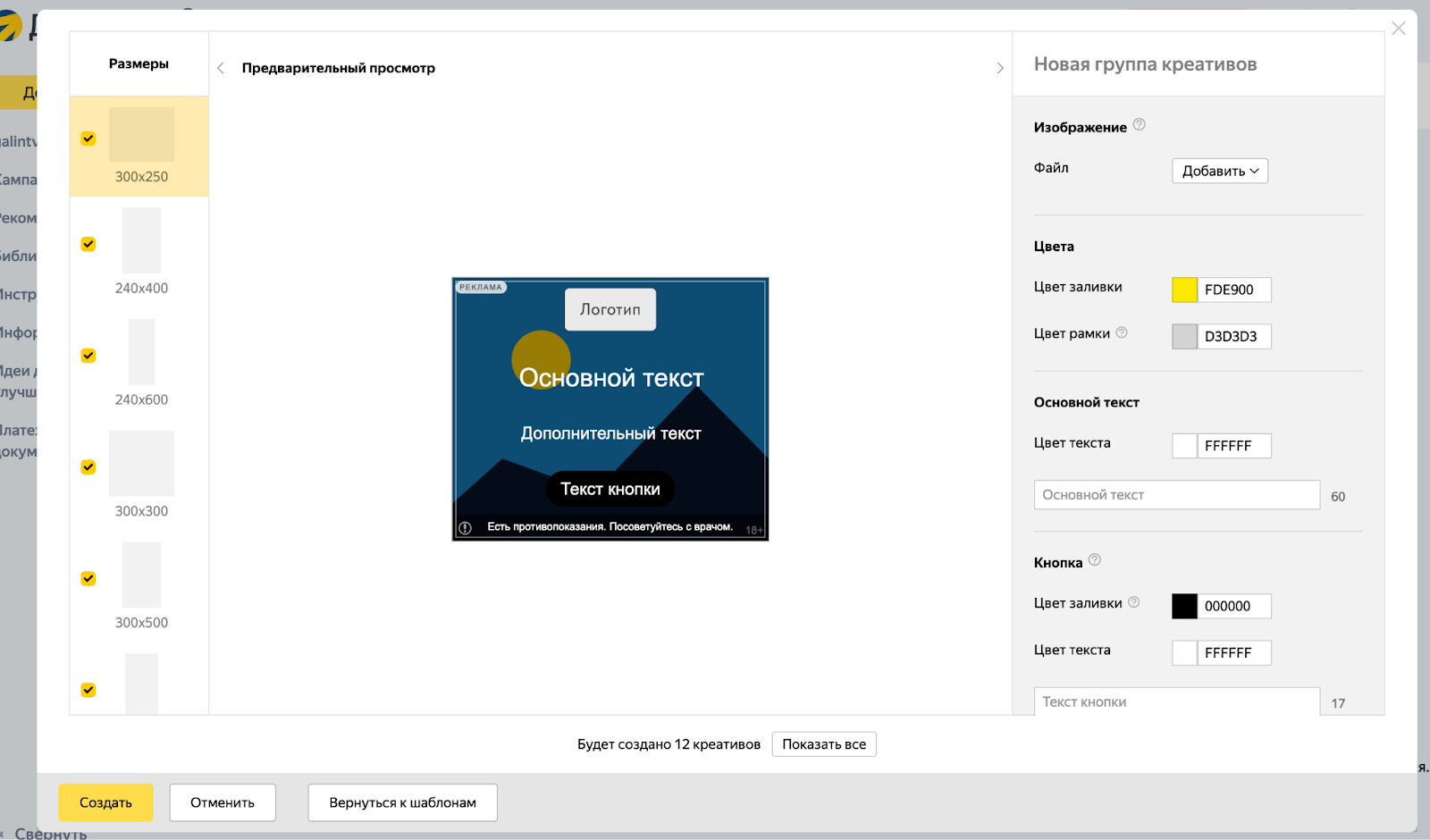This screenshot has height=840, width=1430.
Task: Close the creative builder dialog
Action: pyautogui.click(x=1399, y=29)
